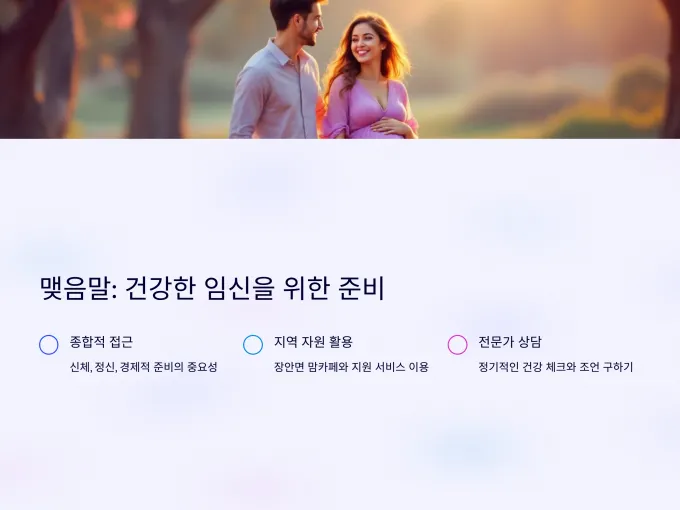Select the man's gray button shirt
Image resolution: width=680 pixels, height=510 pixels.
(x=275, y=93)
